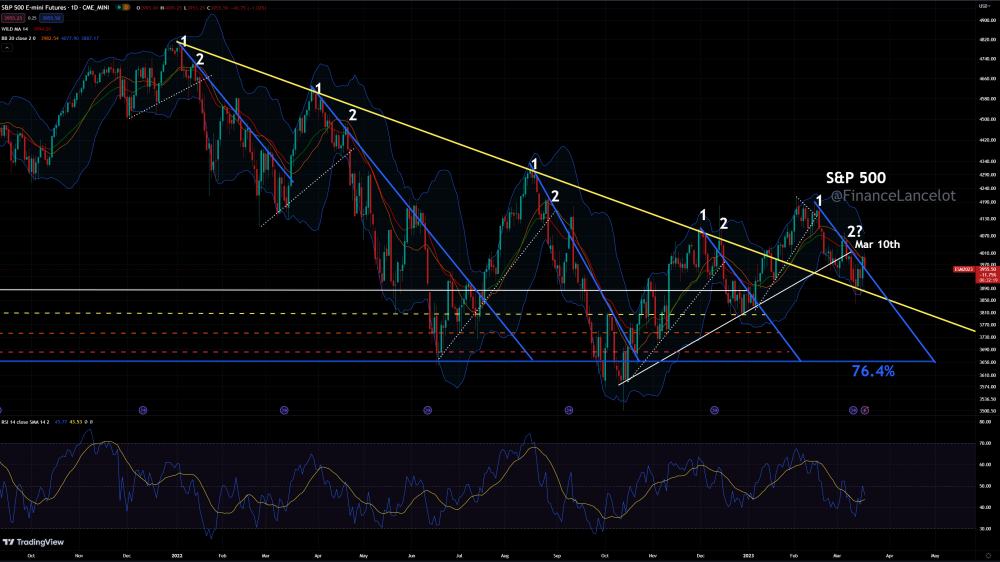This screenshot has height=562, width=1000.
Task: Click the S&P 500 E-mini Futures symbol title
Action: coord(55,8)
